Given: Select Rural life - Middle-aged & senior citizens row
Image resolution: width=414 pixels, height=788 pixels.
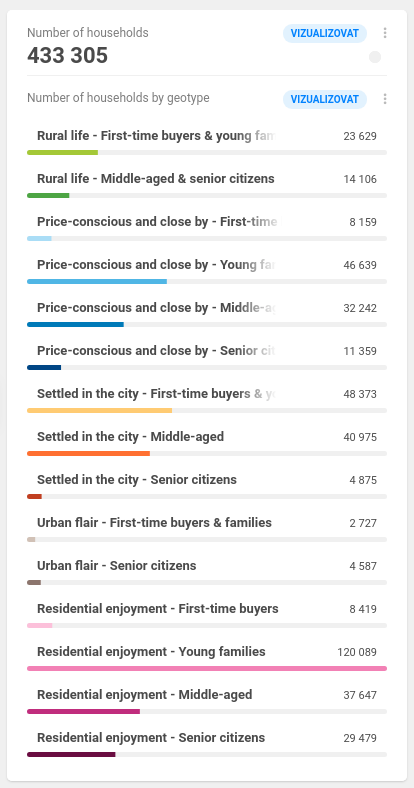Looking at the screenshot, I should coord(207,184).
